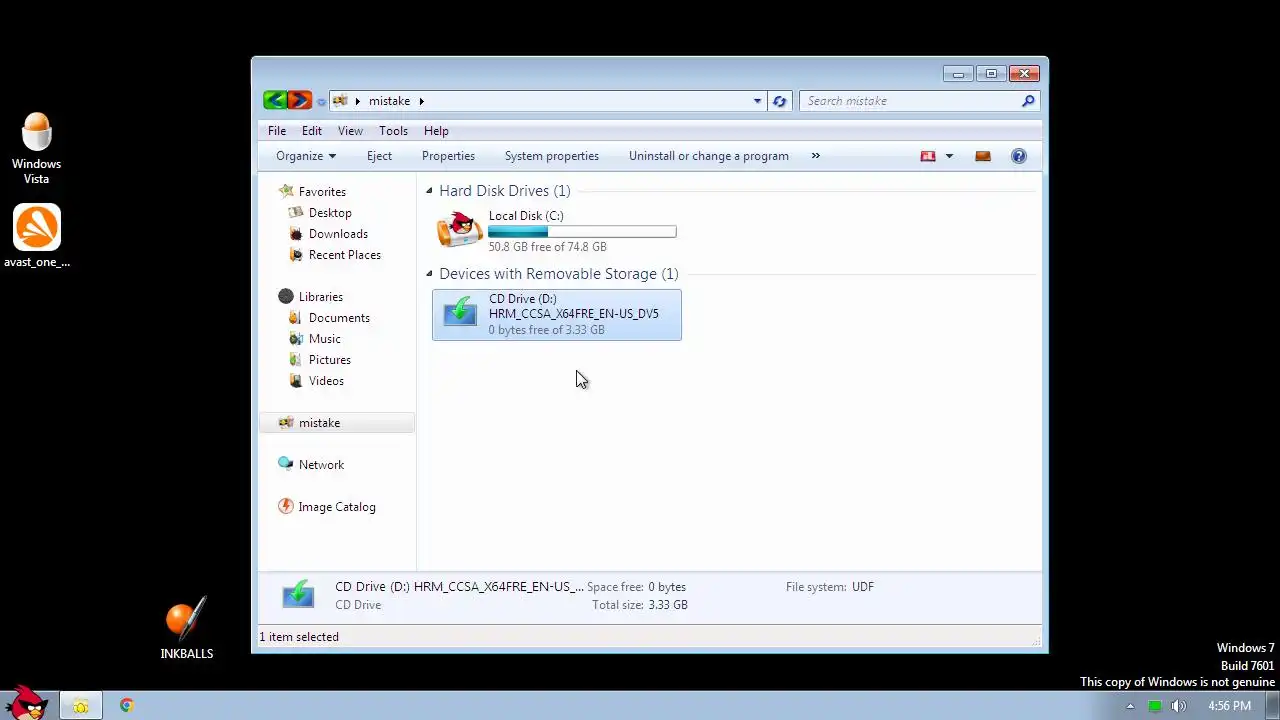1280x720 pixels.
Task: Go back with the green back arrow
Action: [275, 100]
